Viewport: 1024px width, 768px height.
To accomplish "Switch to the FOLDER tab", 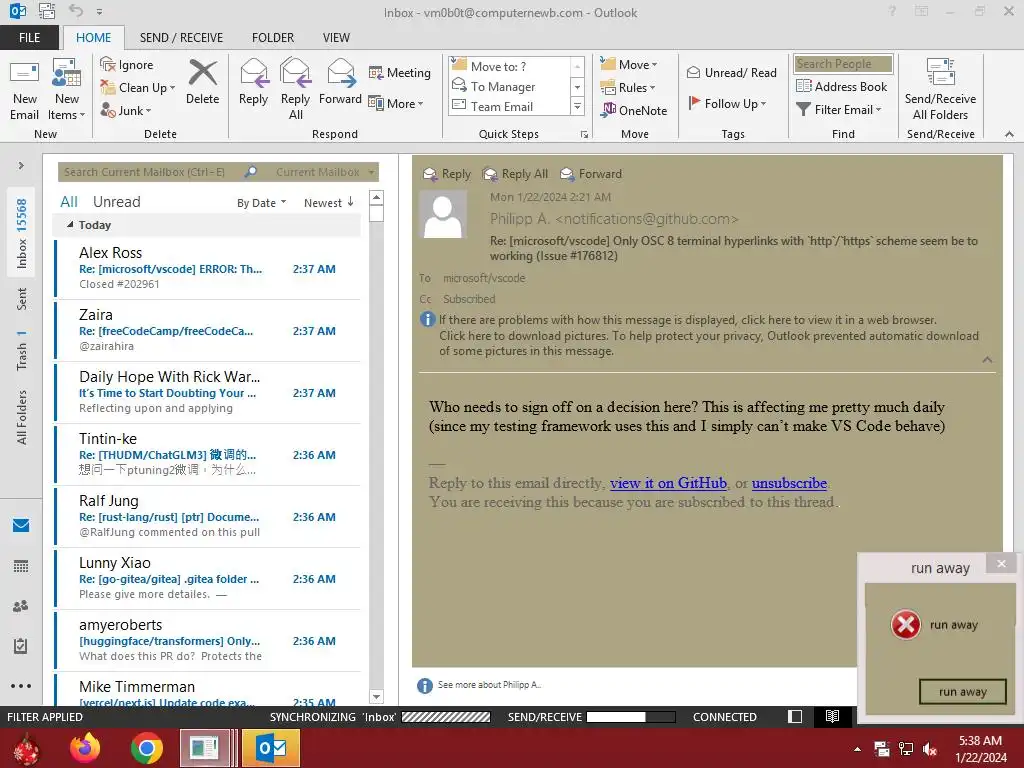I will pyautogui.click(x=272, y=37).
